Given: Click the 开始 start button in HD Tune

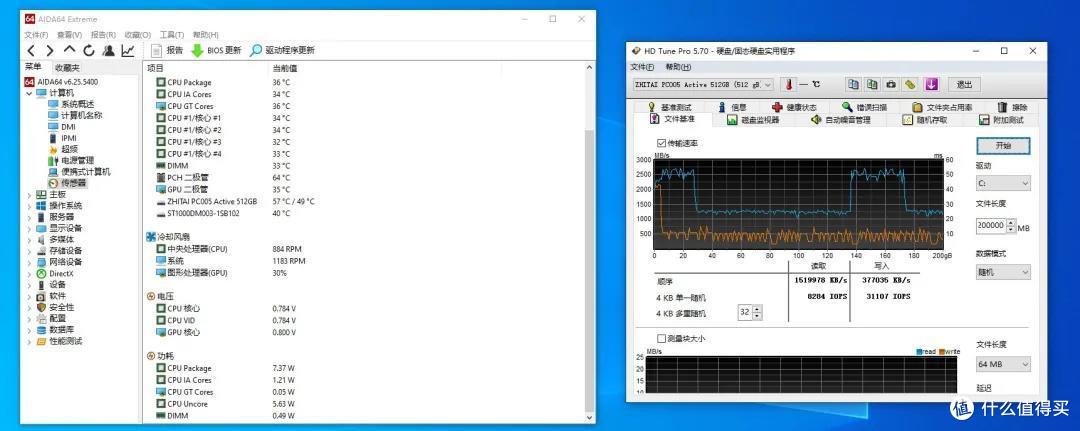Looking at the screenshot, I should pyautogui.click(x=1003, y=146).
